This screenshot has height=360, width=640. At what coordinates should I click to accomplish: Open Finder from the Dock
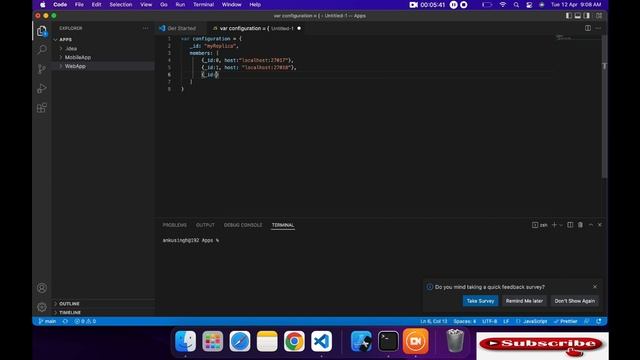(185, 341)
